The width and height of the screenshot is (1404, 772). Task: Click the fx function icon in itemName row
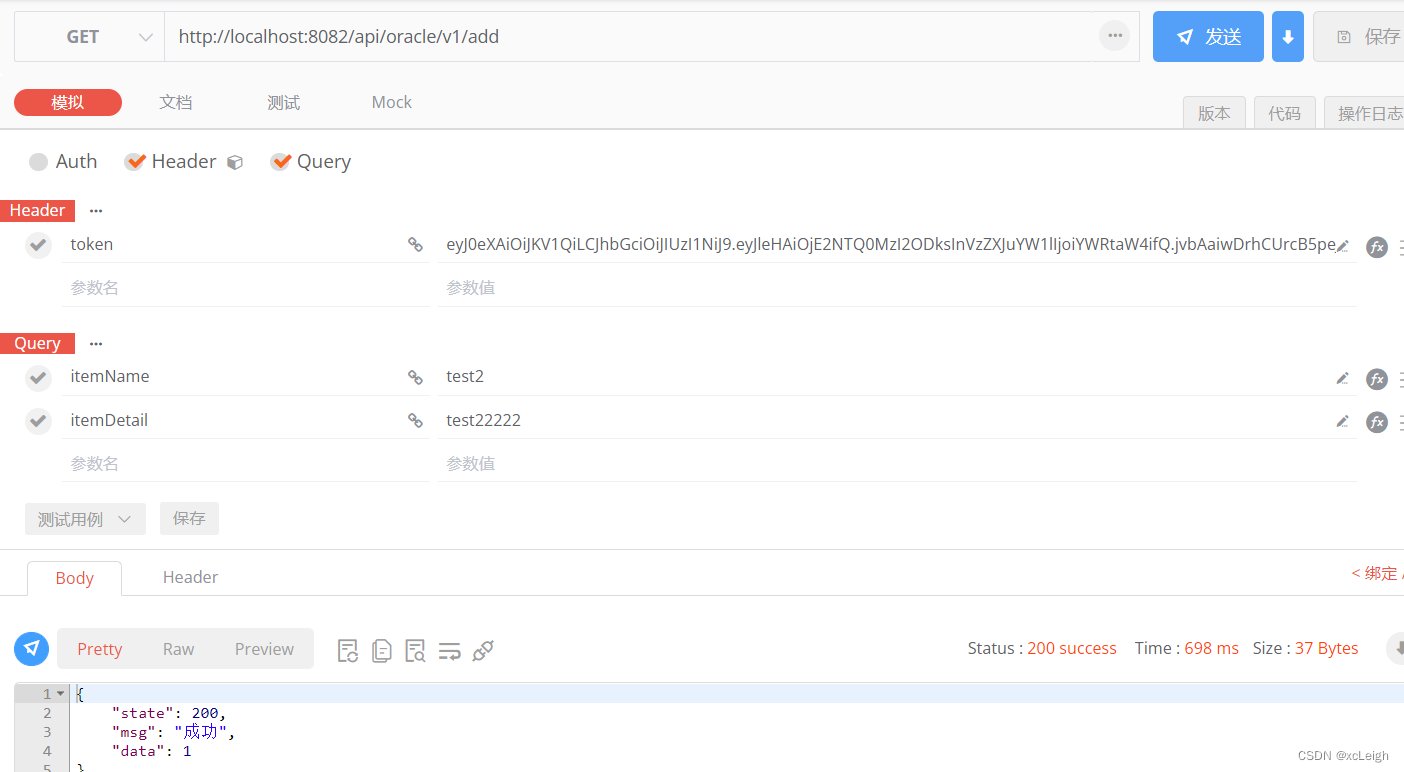(x=1377, y=379)
